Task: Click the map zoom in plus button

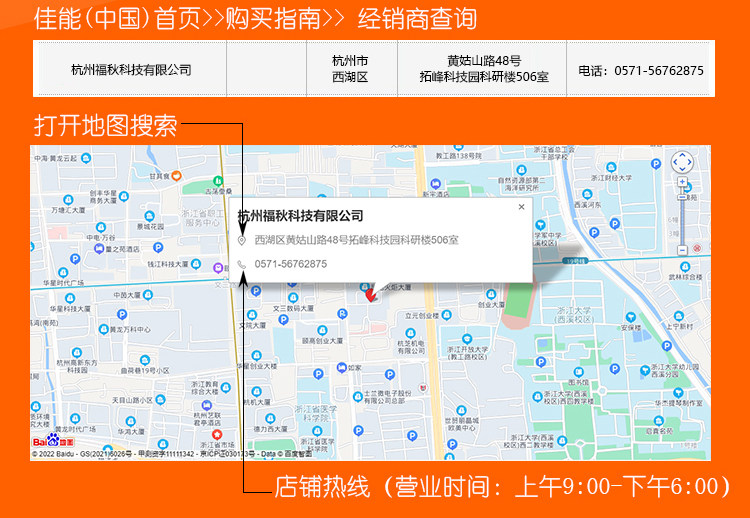Action: pos(683,182)
